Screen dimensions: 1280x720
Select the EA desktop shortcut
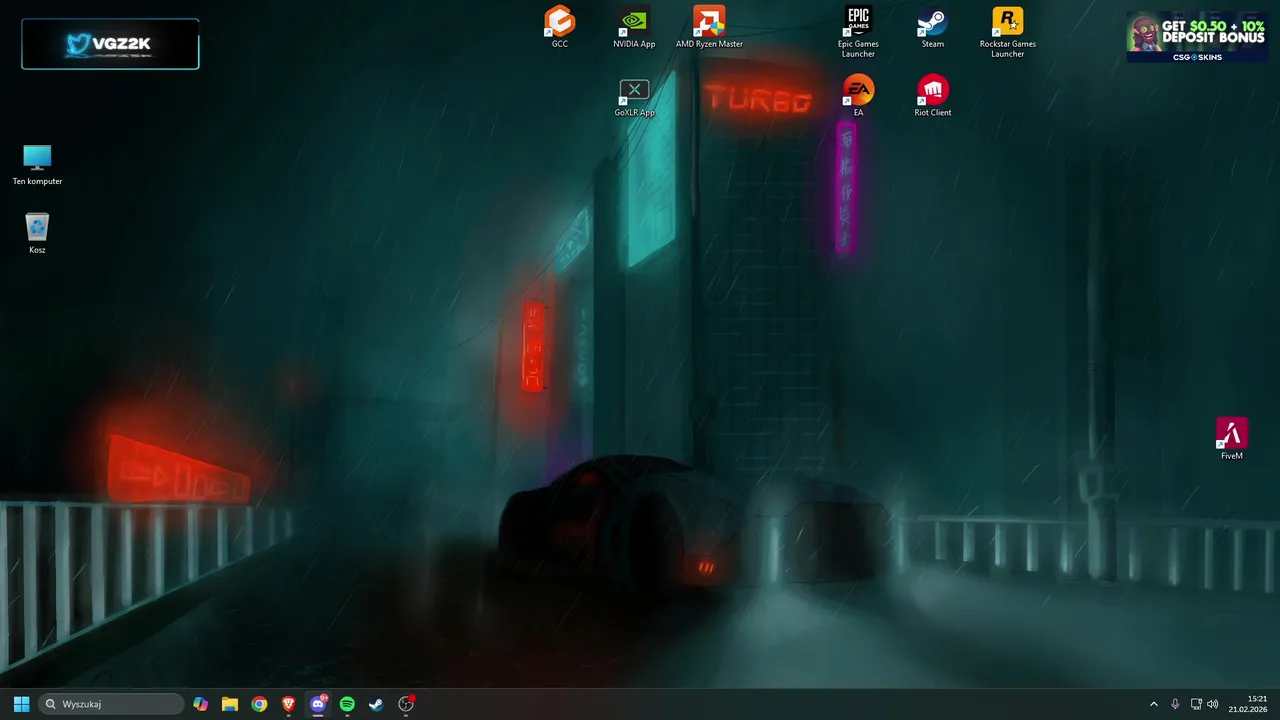(858, 97)
